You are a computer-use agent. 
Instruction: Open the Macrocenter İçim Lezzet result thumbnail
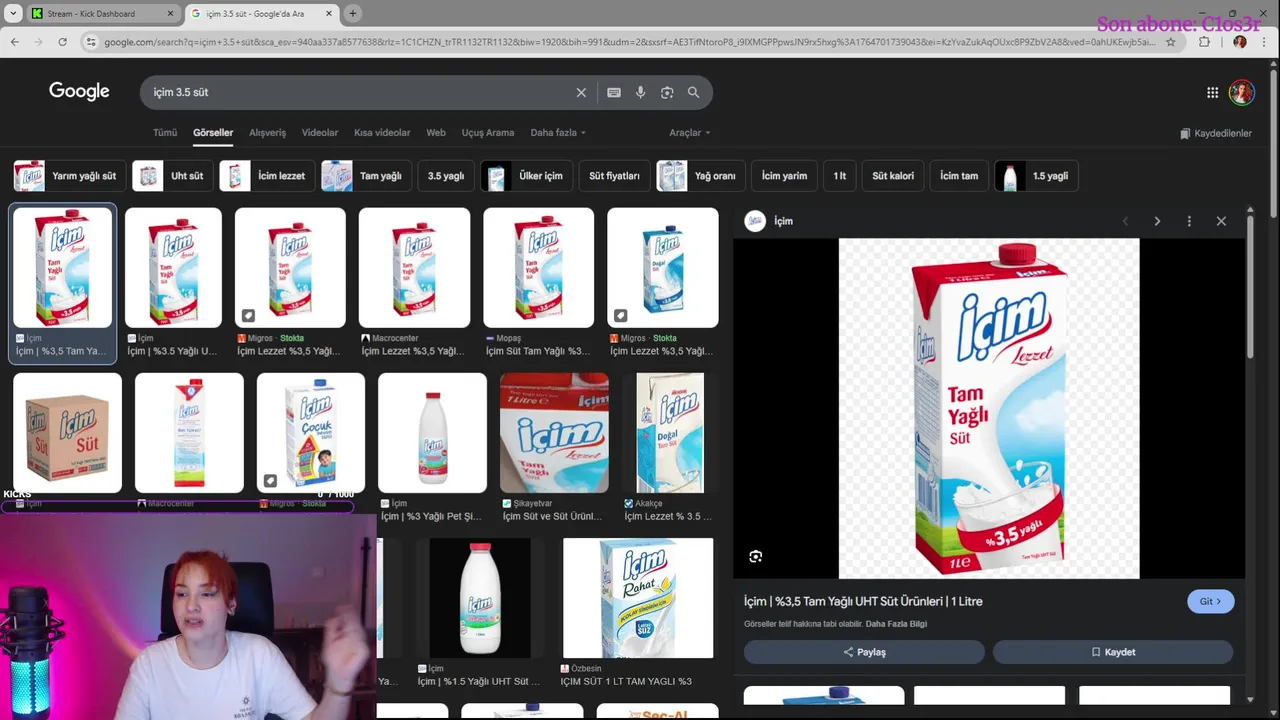click(414, 268)
